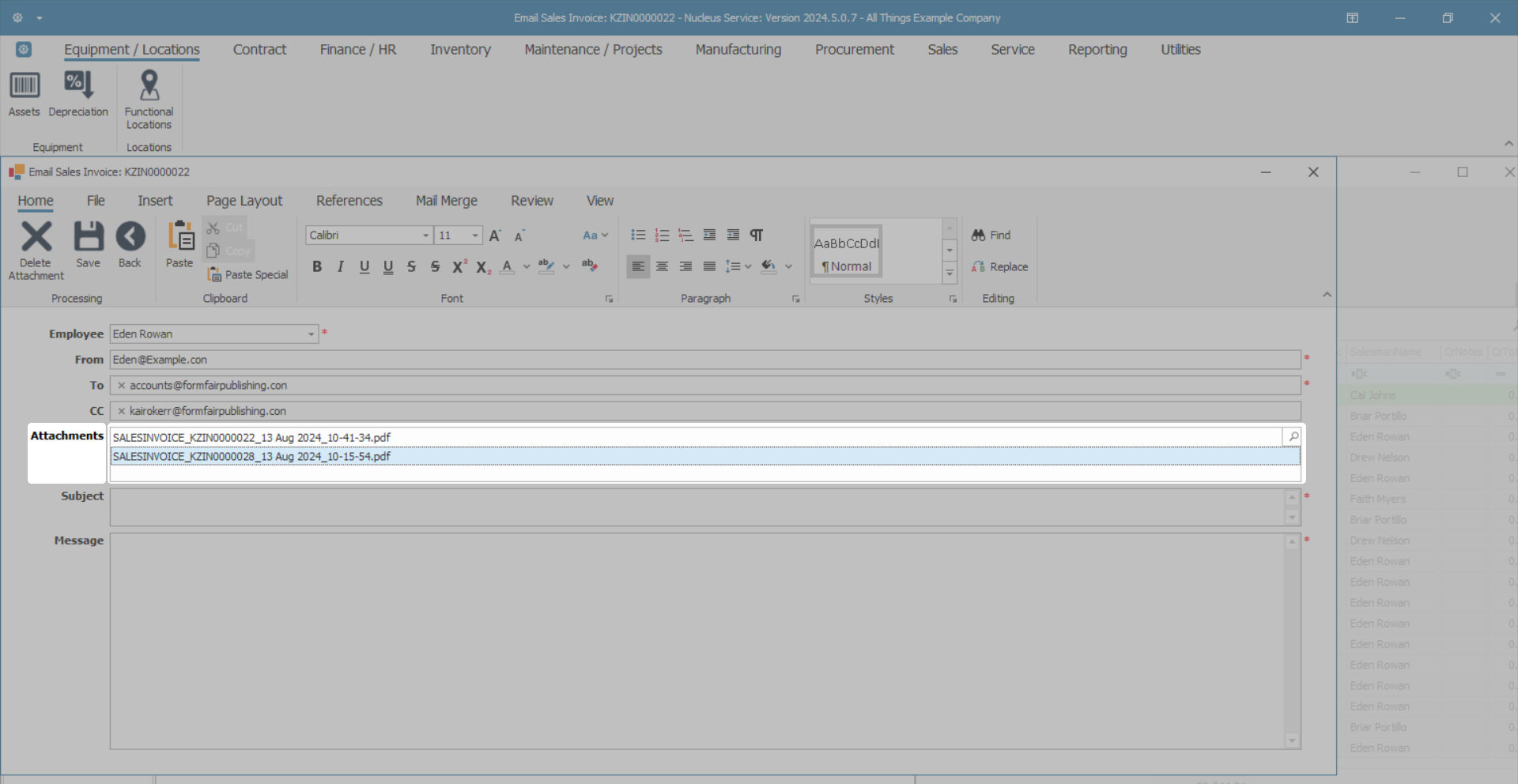
Task: Click the Find button
Action: 991,236
